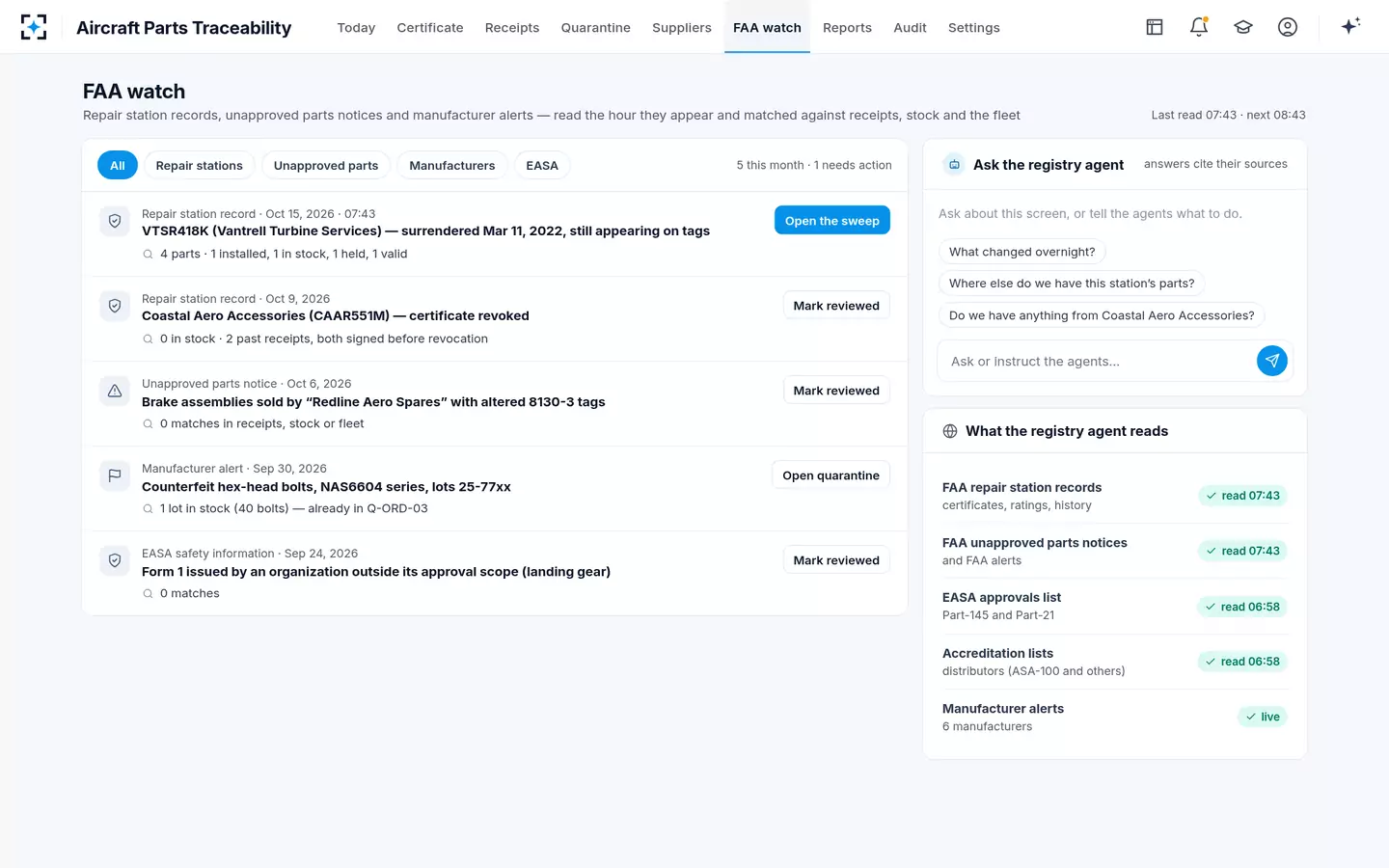Click the warning triangle on brake assemblies notice

coord(115,392)
